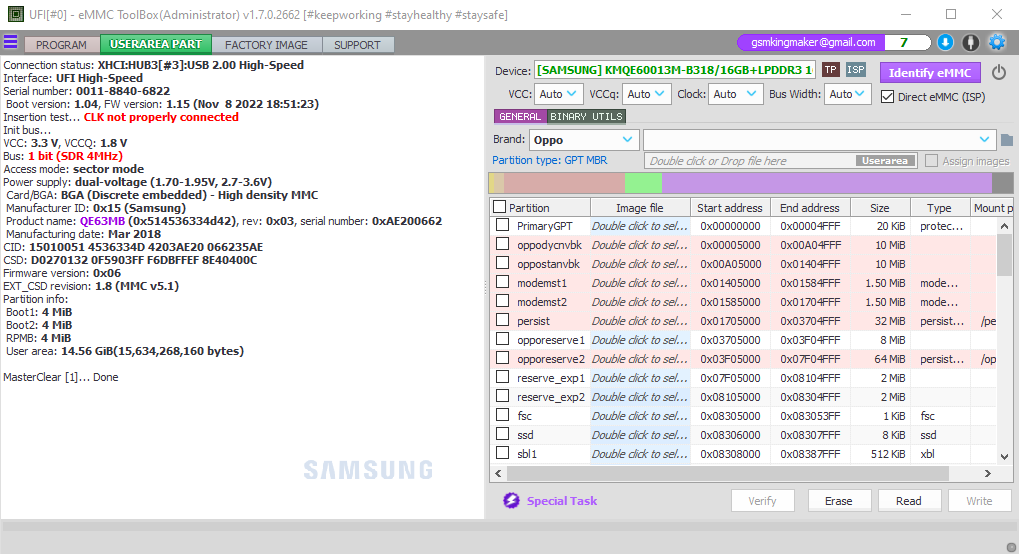The height and width of the screenshot is (554, 1019).
Task: Open the Brand dropdown showing Oppo
Action: point(584,140)
